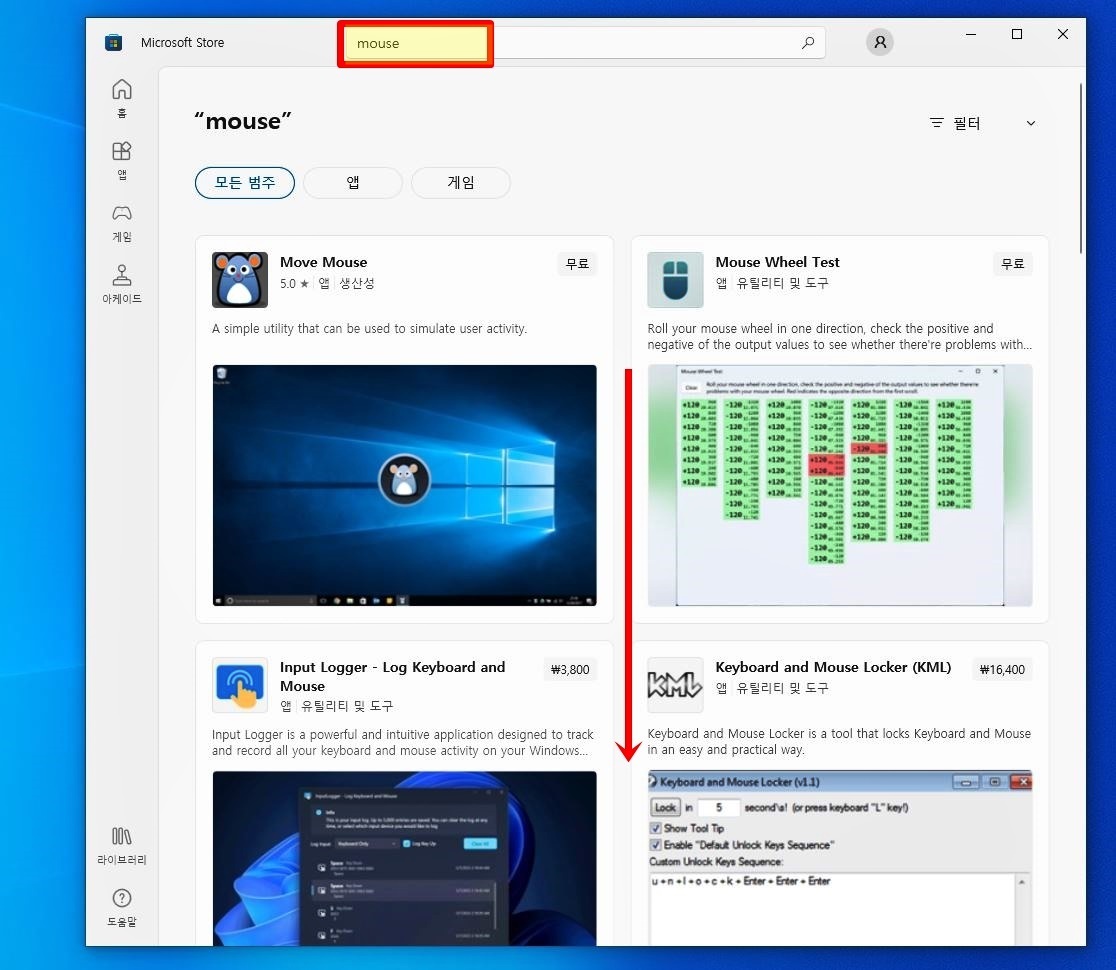The image size is (1116, 970).
Task: Open the Move Mouse app title
Action: (x=324, y=262)
